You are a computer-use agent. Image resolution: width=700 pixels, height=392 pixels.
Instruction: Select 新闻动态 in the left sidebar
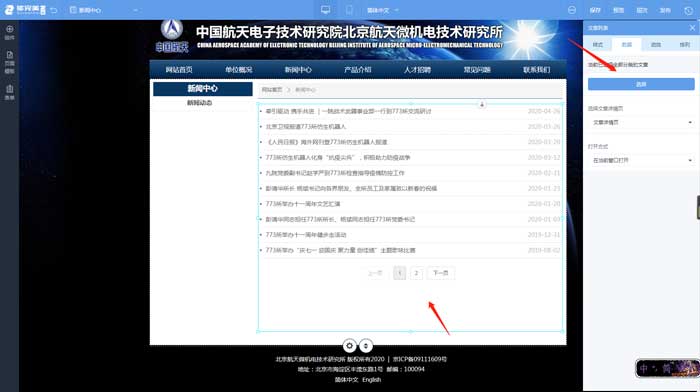(x=200, y=103)
